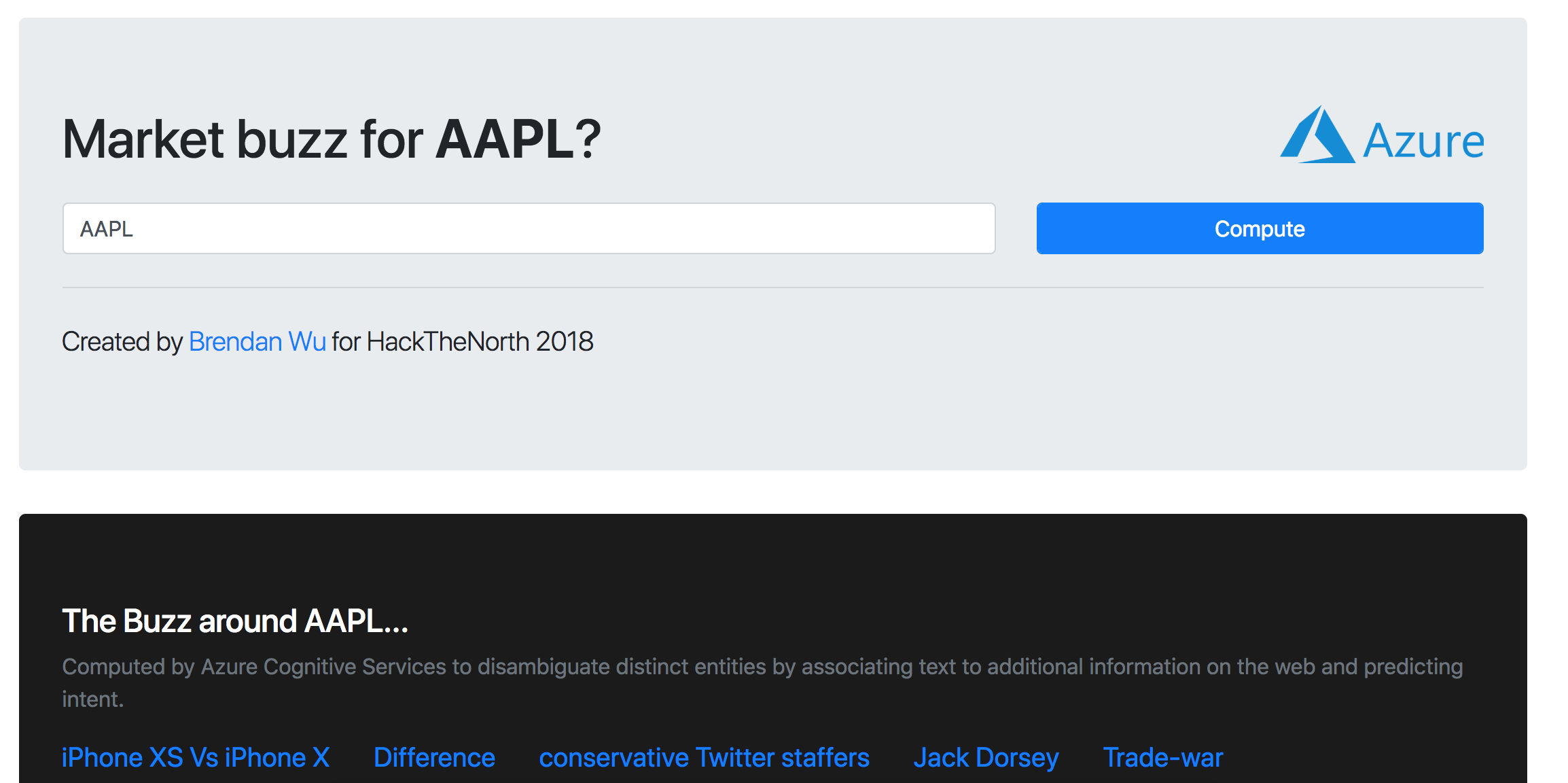
Task: Select the Trade-war link
Action: 1162,757
